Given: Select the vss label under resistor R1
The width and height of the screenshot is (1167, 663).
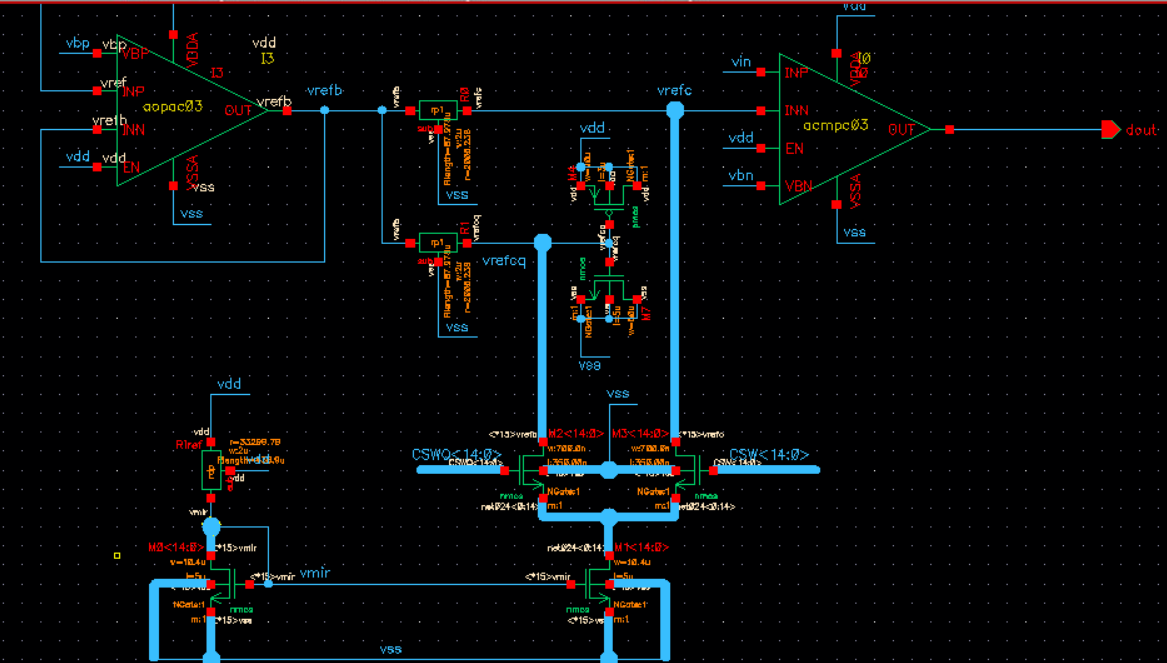Looking at the screenshot, I should tap(457, 327).
